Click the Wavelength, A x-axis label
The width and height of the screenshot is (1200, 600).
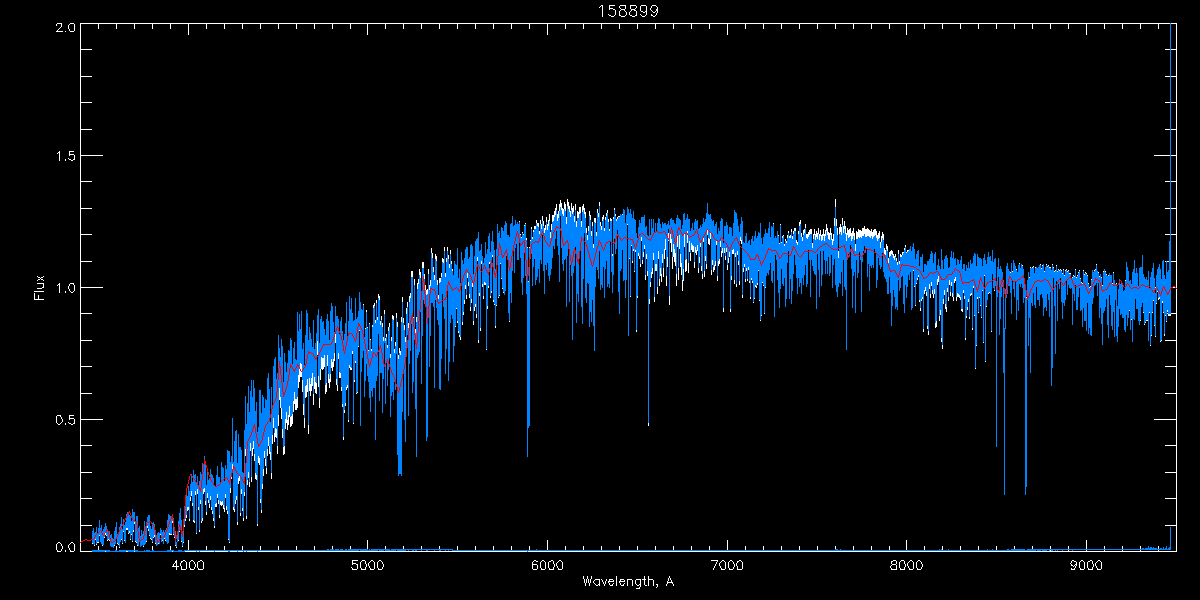tap(627, 581)
